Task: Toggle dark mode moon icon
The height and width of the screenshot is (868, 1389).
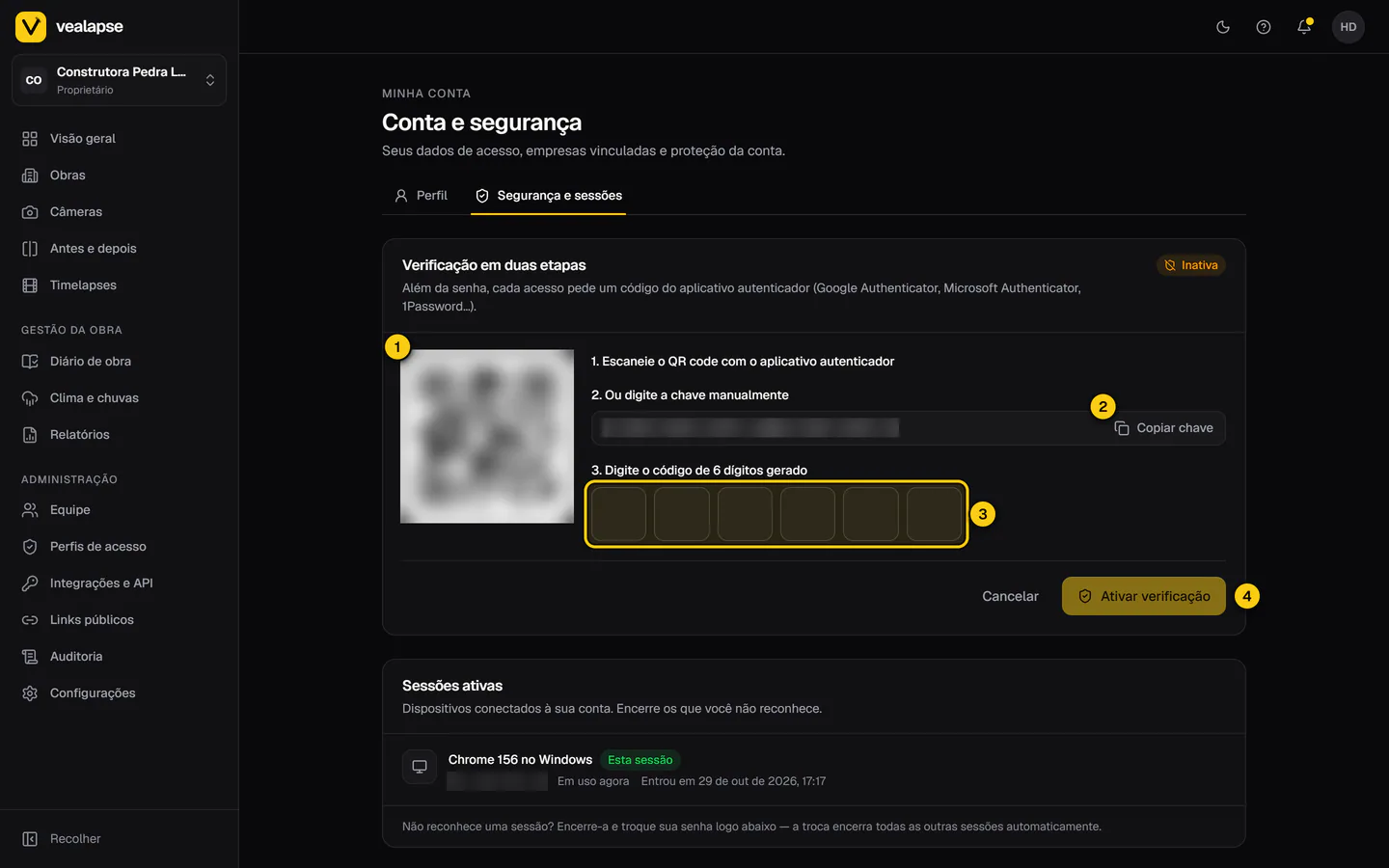Action: click(x=1223, y=27)
